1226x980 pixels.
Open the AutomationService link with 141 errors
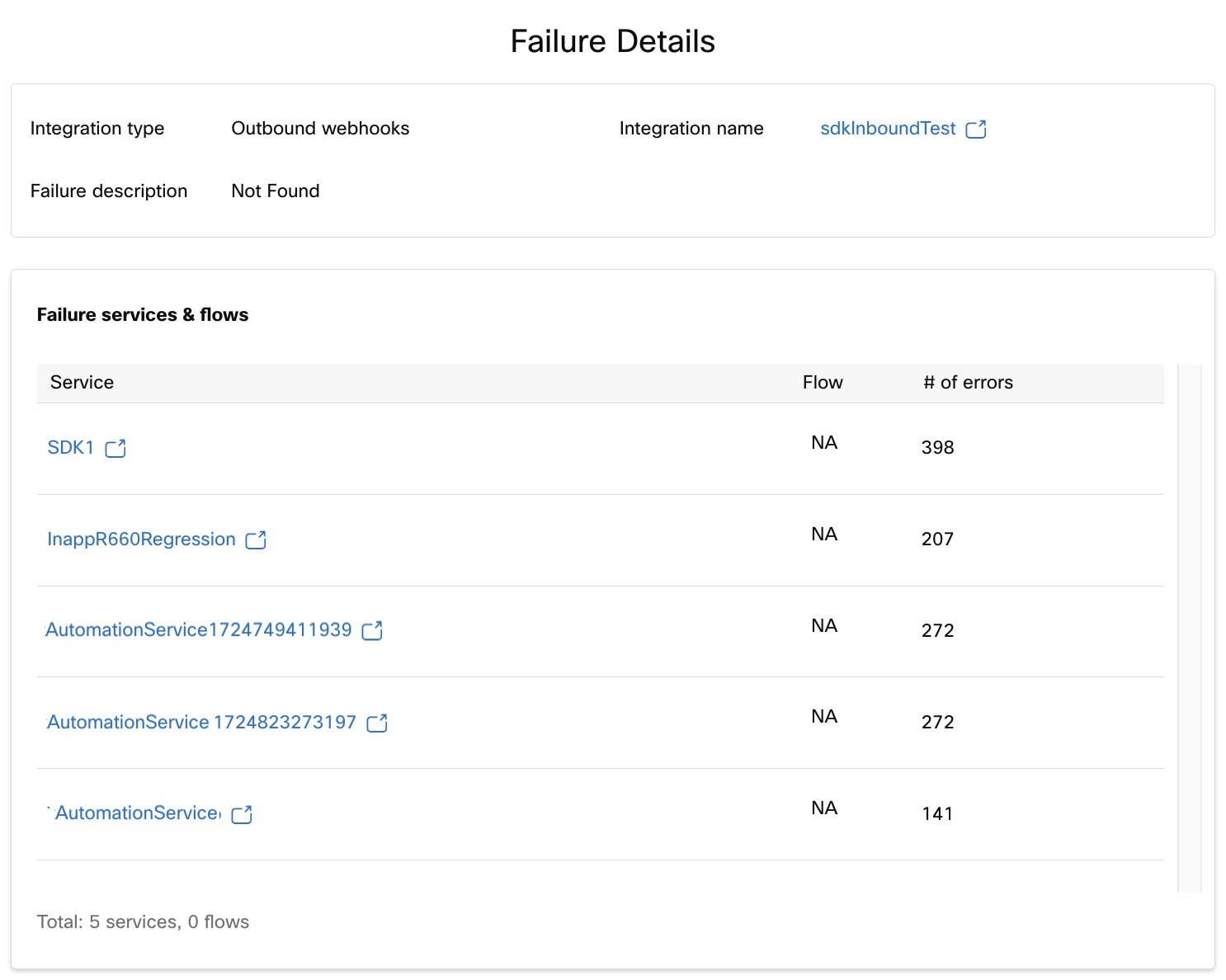coord(137,813)
